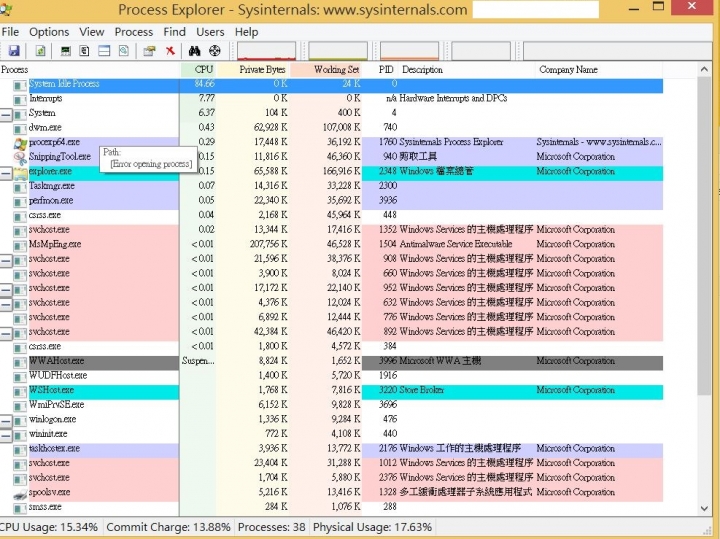
Task: Click the icon beside WSHost.exe
Action: 20,392
